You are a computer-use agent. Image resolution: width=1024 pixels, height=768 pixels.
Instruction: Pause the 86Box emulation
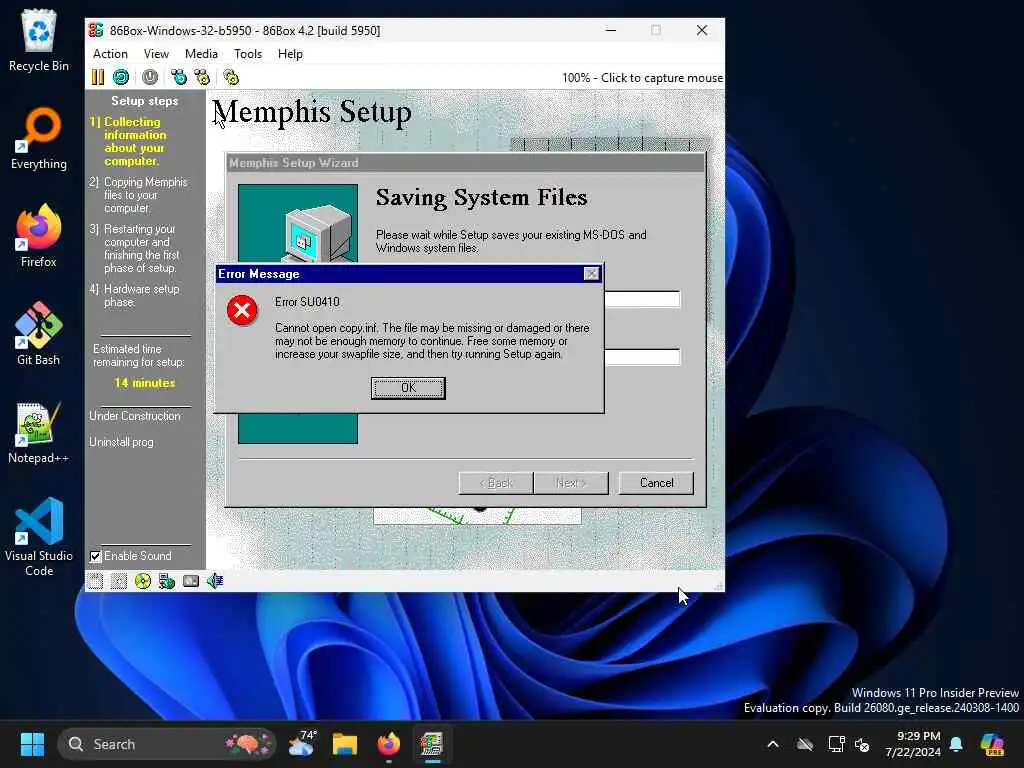(97, 77)
